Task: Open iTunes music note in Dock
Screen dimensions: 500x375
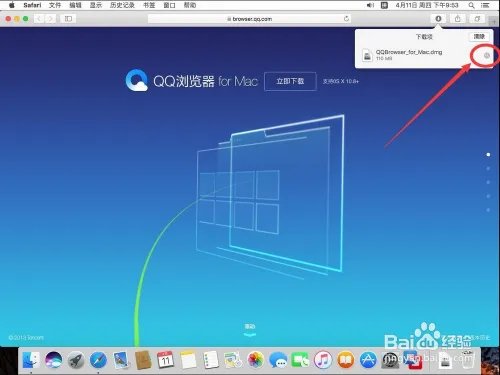Action: (x=323, y=360)
